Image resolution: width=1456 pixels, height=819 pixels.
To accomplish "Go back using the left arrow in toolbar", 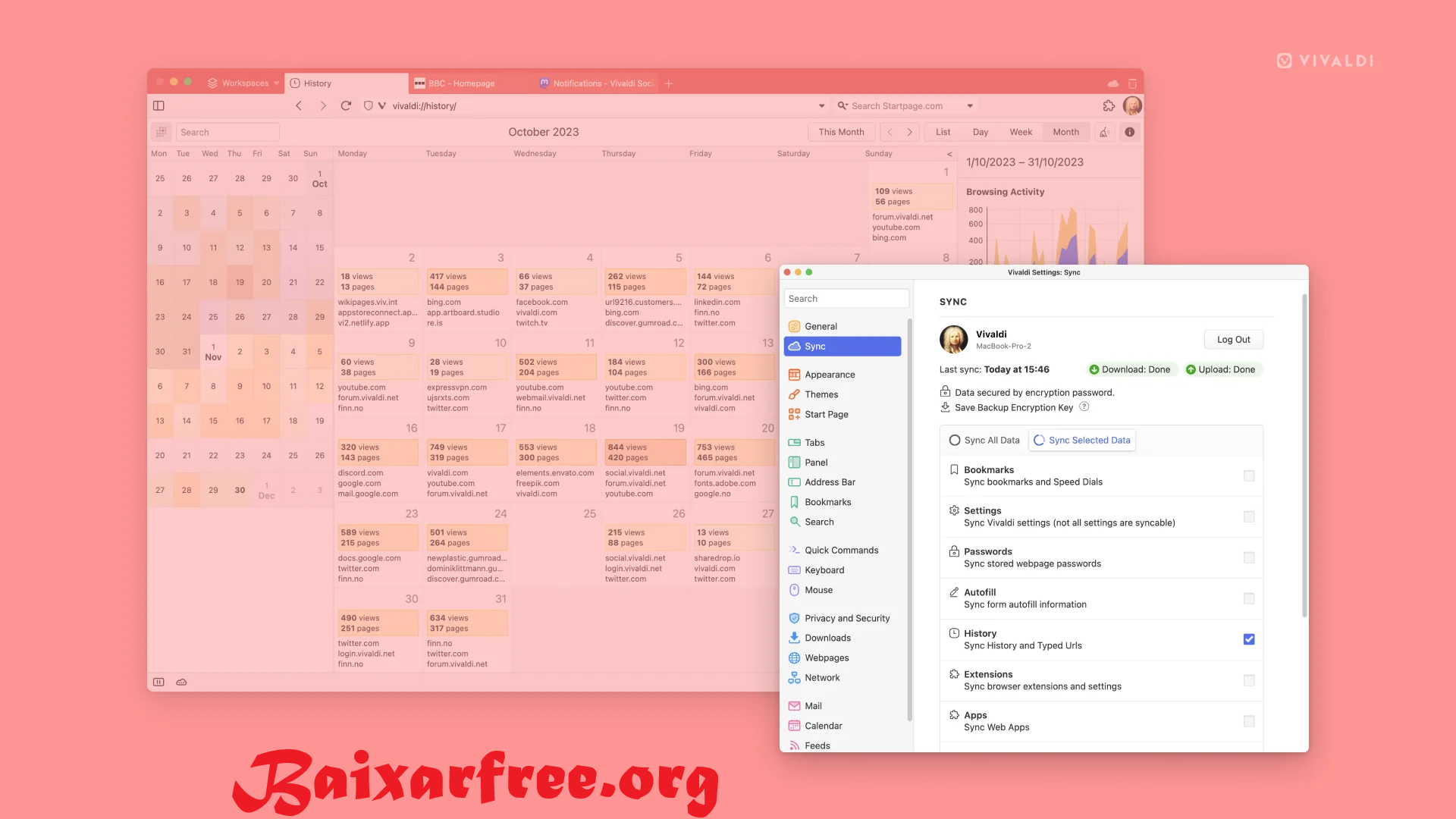I will coord(299,105).
